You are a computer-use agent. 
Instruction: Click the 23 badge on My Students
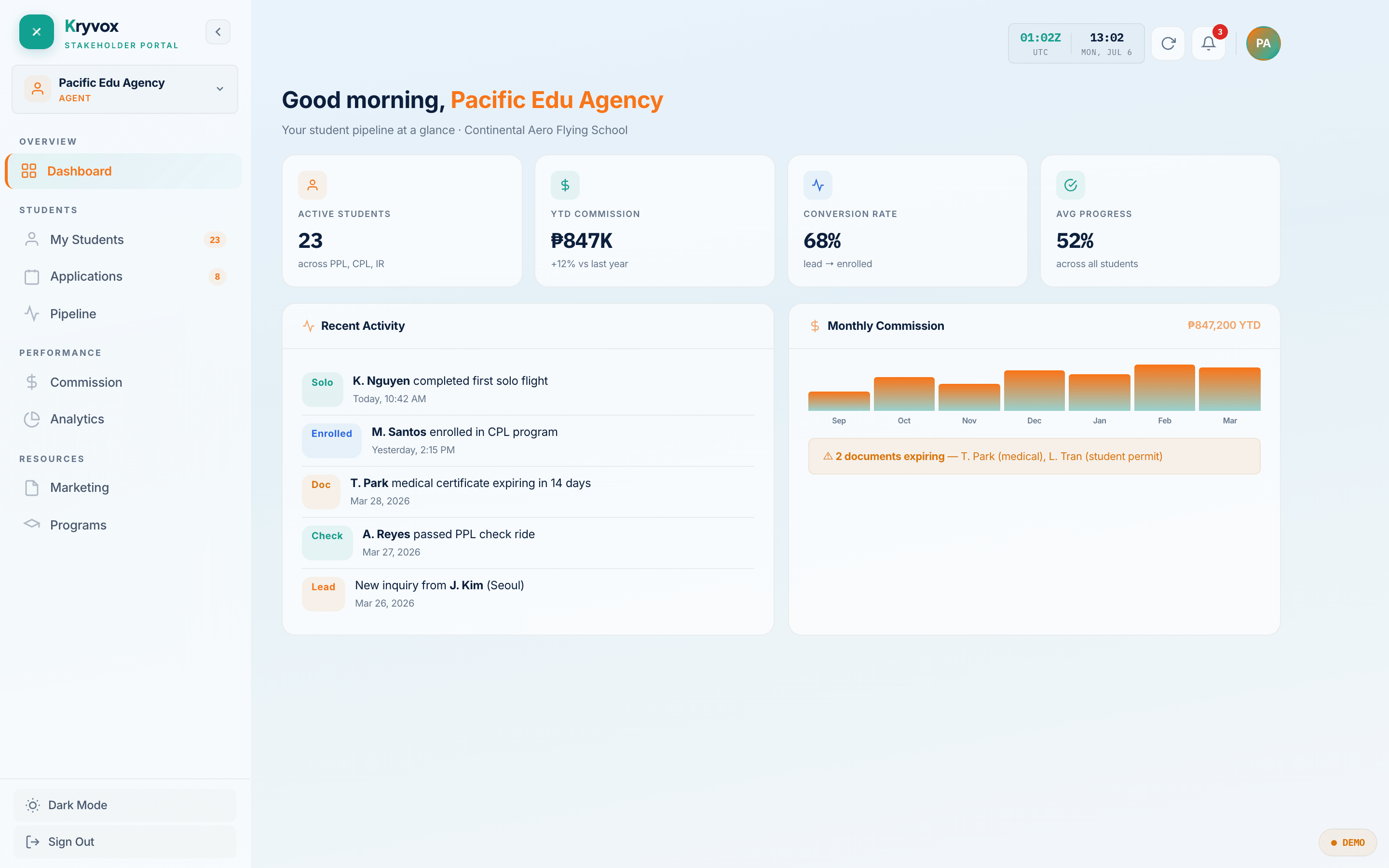point(215,240)
